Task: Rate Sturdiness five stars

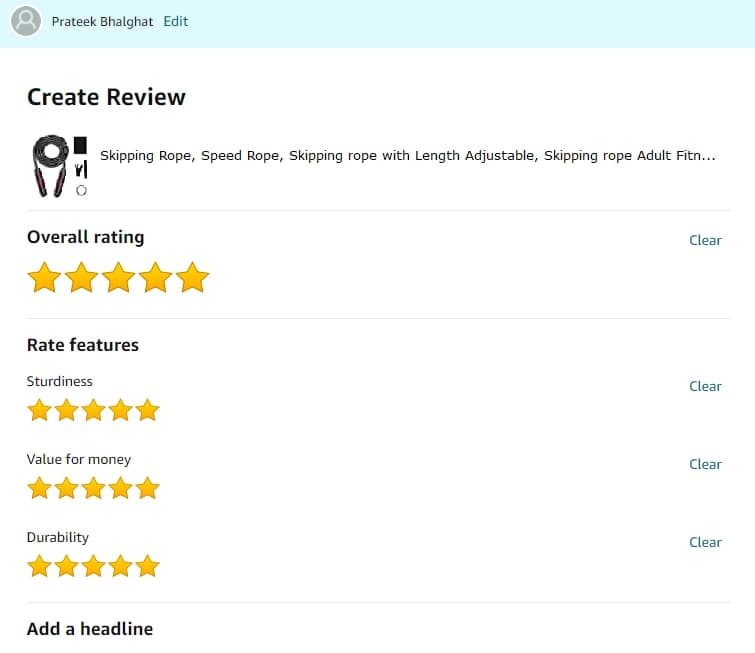Action: click(147, 410)
